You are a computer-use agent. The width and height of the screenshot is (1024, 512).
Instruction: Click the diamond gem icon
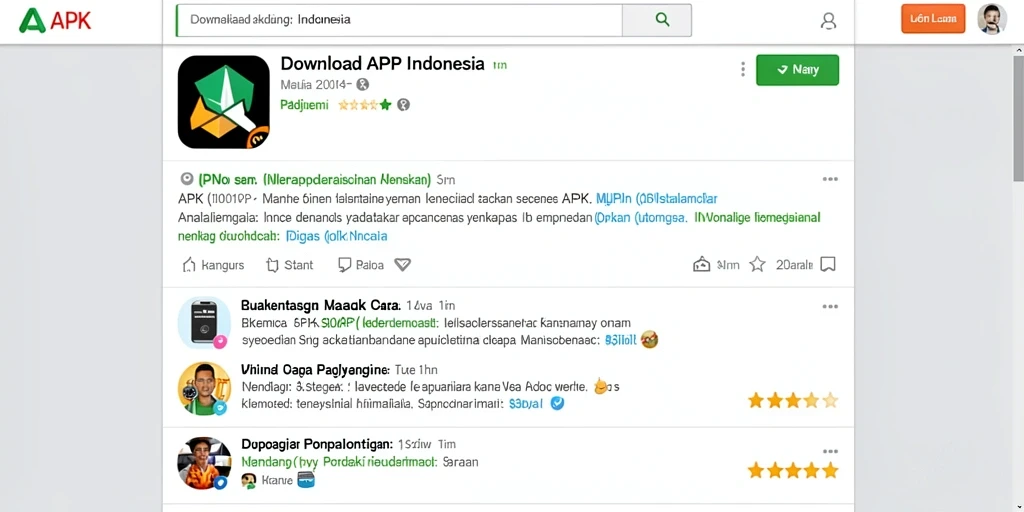pyautogui.click(x=402, y=264)
